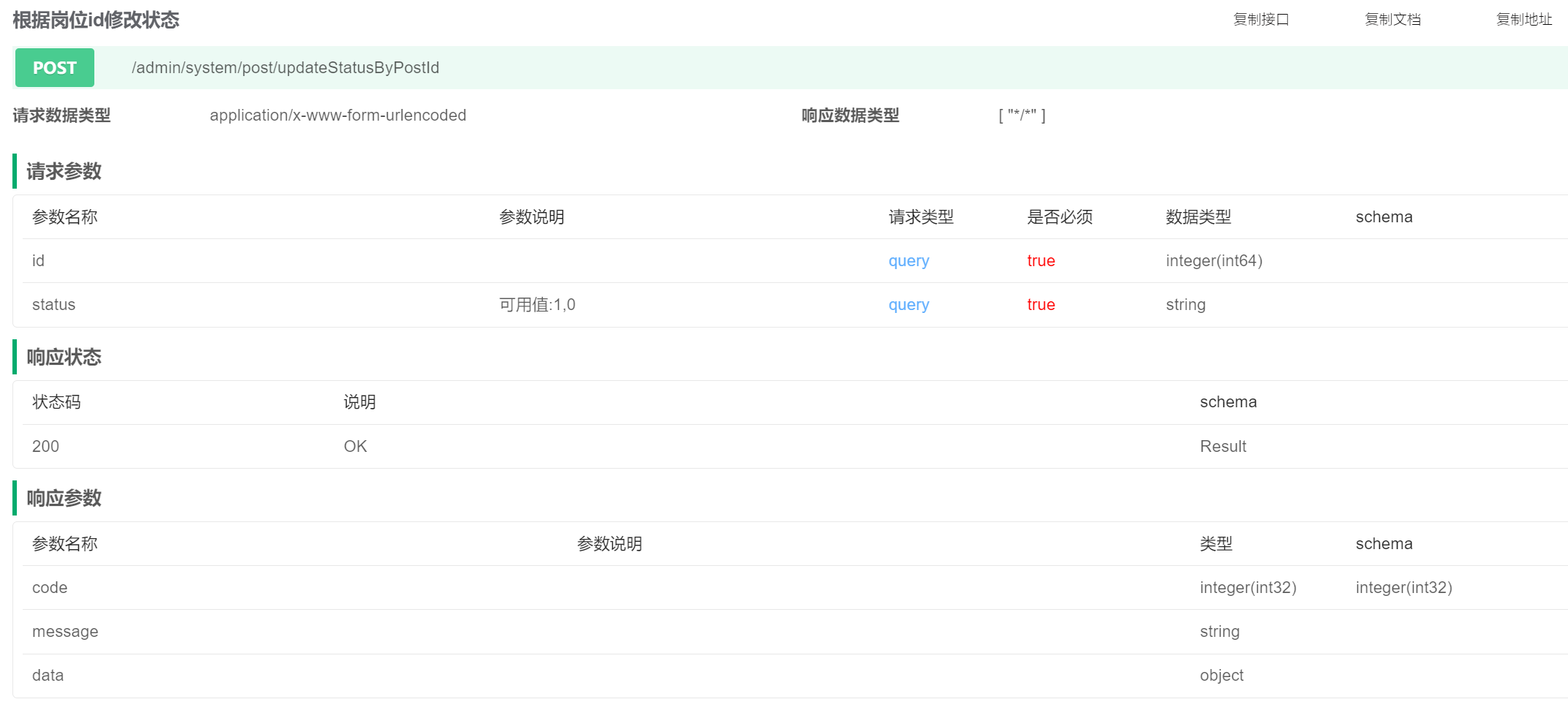Select the /admin/system/post/updateStatusByPostId path
Screen dimensions: 1568x710
coord(285,68)
